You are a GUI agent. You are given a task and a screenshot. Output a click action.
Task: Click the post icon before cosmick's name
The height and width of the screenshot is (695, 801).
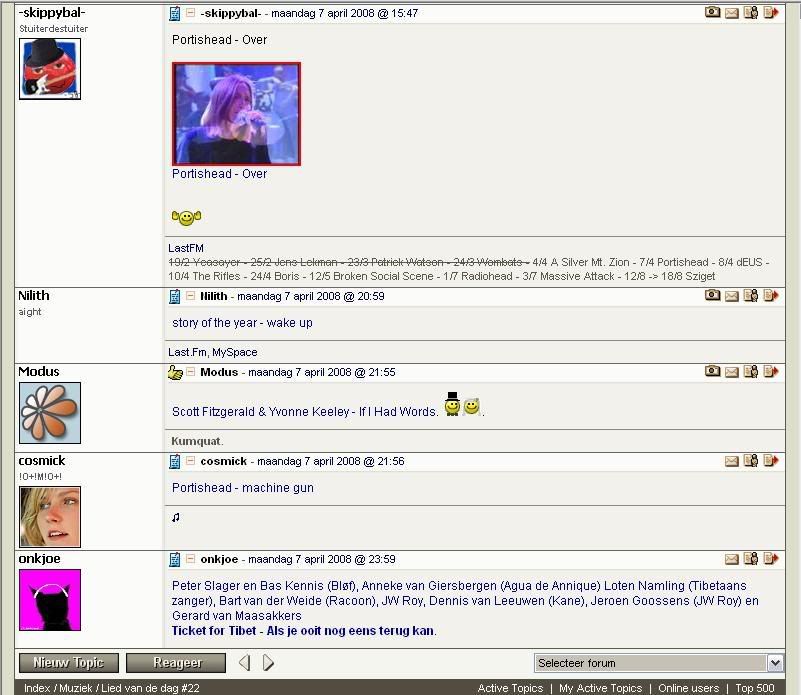tap(175, 461)
